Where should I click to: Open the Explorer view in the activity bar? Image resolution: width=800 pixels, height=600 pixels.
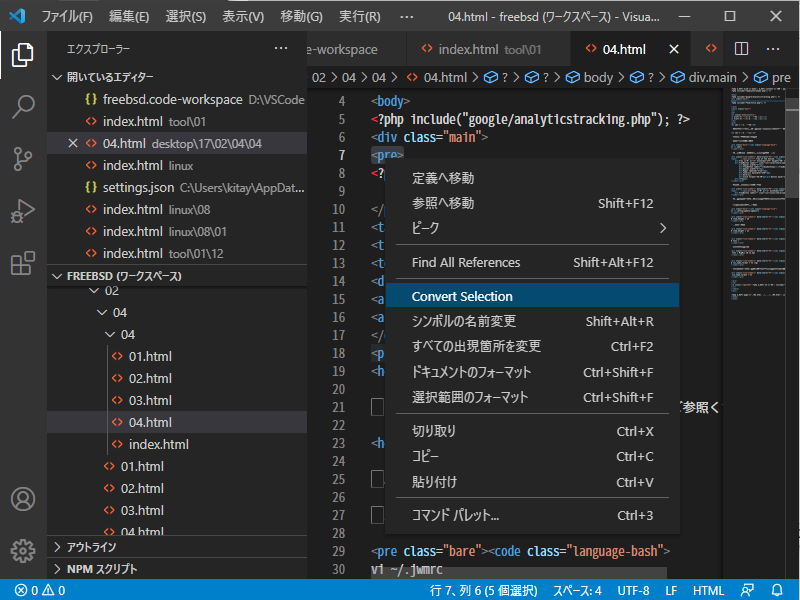click(23, 55)
